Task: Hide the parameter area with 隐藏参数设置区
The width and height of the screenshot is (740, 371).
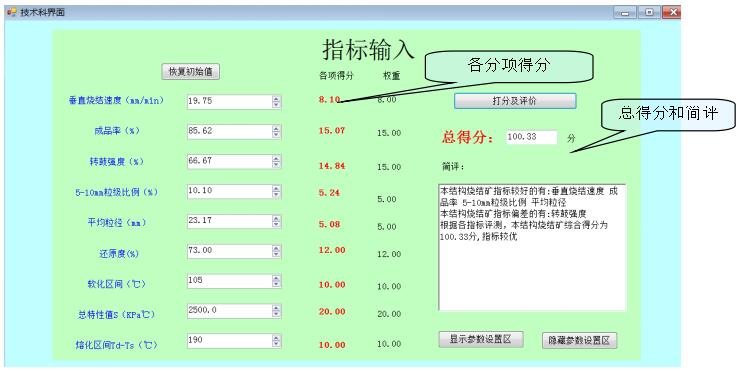Action: [x=580, y=340]
